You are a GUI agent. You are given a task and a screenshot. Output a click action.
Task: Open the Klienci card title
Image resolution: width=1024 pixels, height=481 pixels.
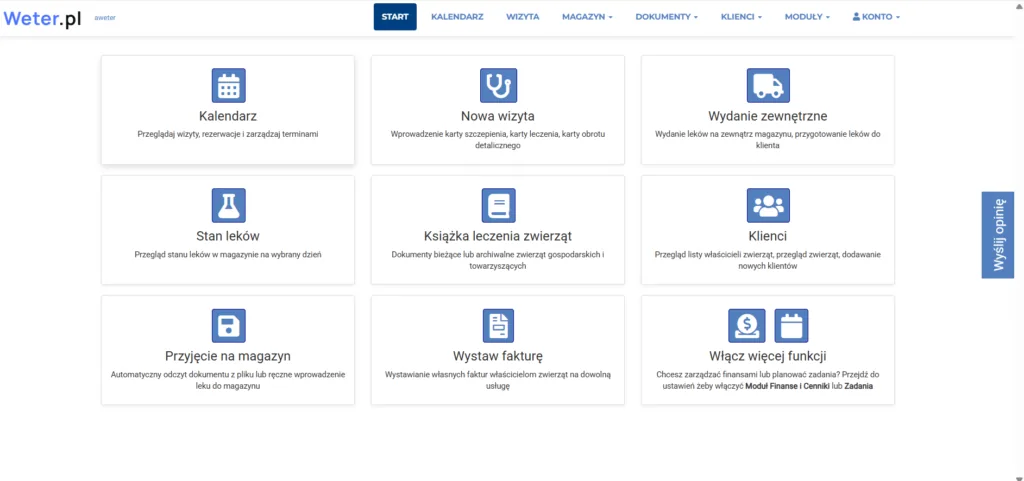click(x=768, y=236)
